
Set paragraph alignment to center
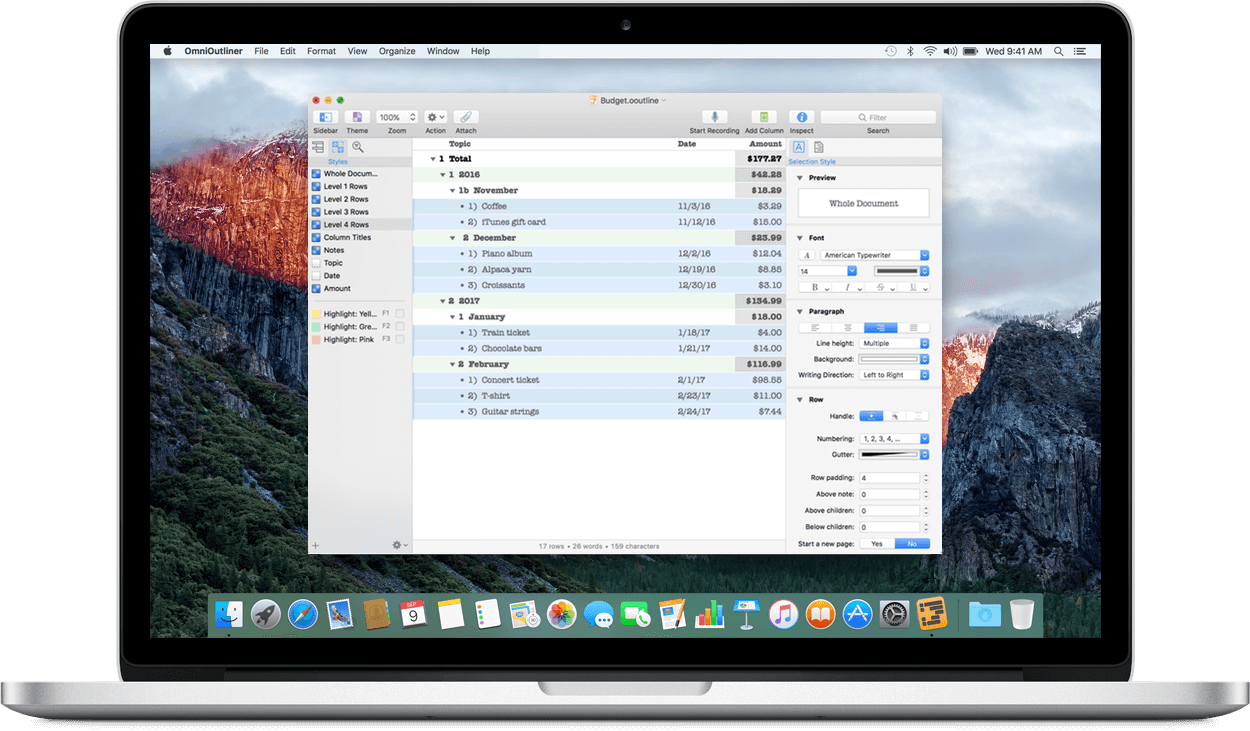(x=847, y=327)
